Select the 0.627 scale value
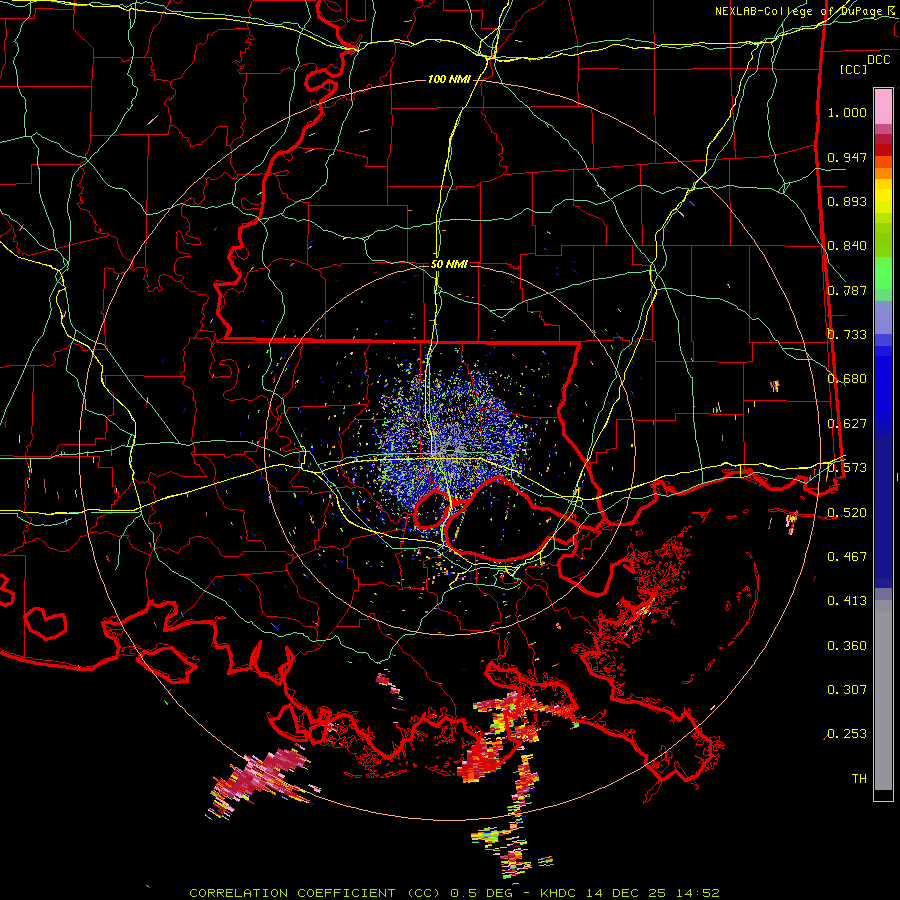Viewport: 900px width, 900px height. pyautogui.click(x=847, y=424)
